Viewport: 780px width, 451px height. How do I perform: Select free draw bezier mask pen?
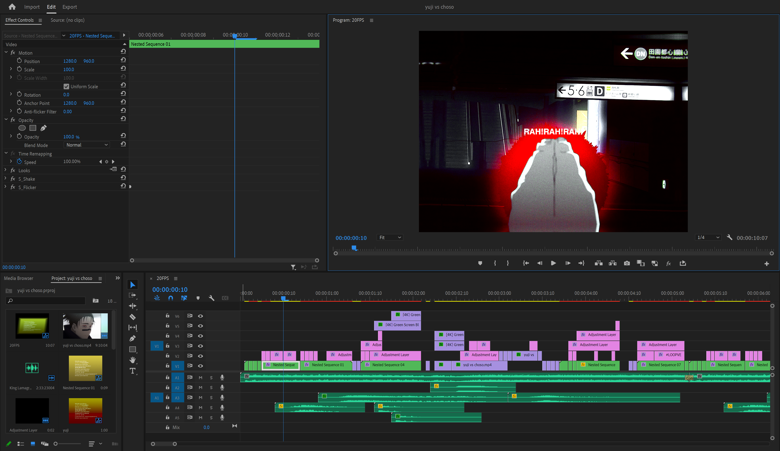[43, 128]
